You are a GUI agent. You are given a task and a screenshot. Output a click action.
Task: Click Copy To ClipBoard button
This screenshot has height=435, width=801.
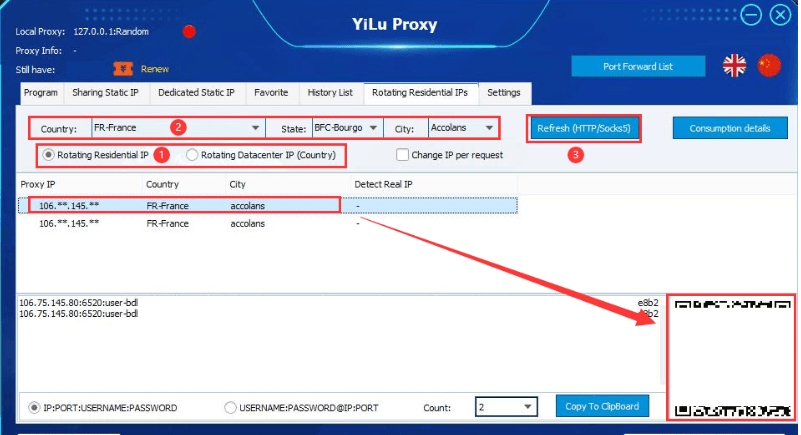(x=602, y=406)
